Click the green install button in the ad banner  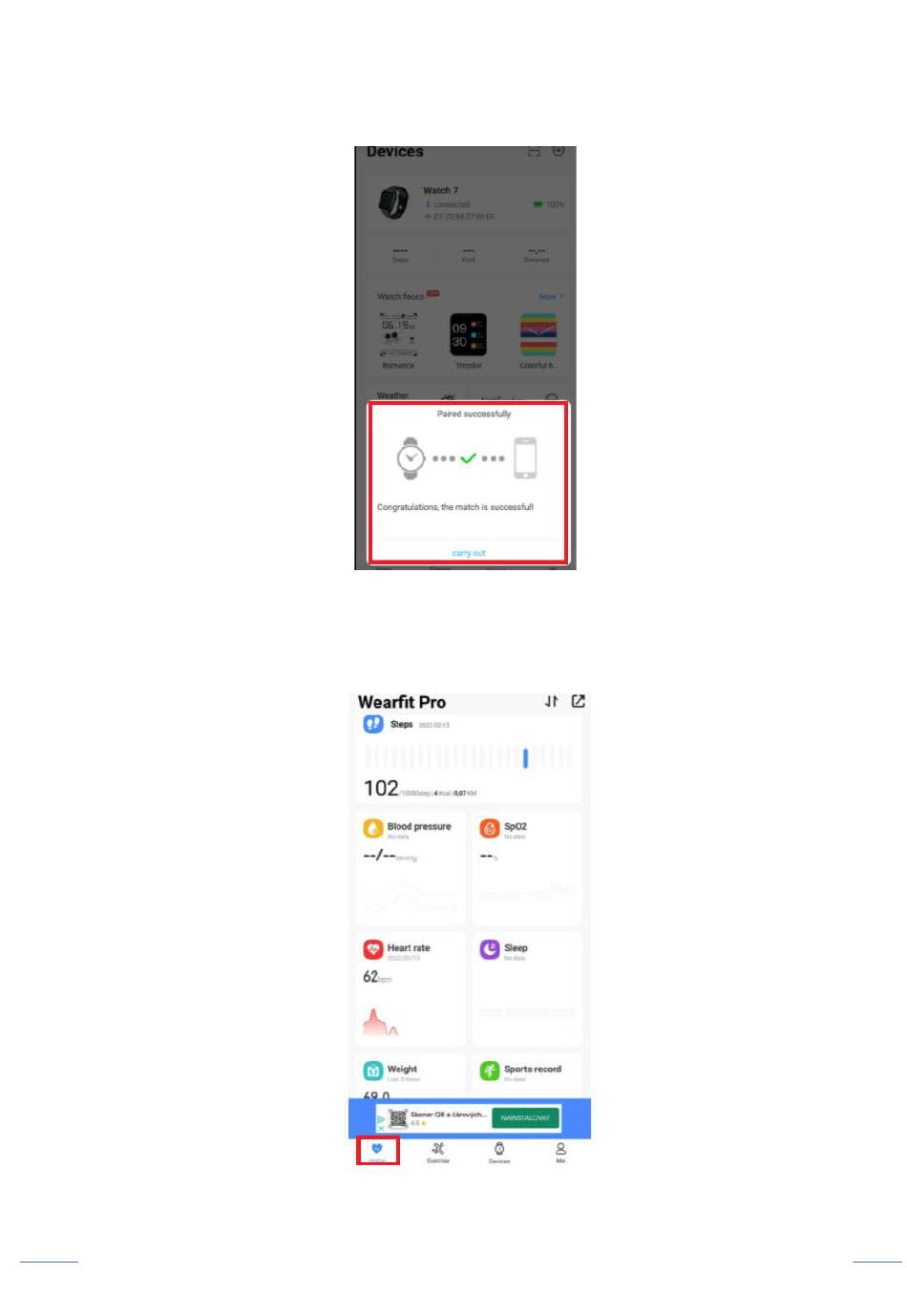tap(525, 1117)
